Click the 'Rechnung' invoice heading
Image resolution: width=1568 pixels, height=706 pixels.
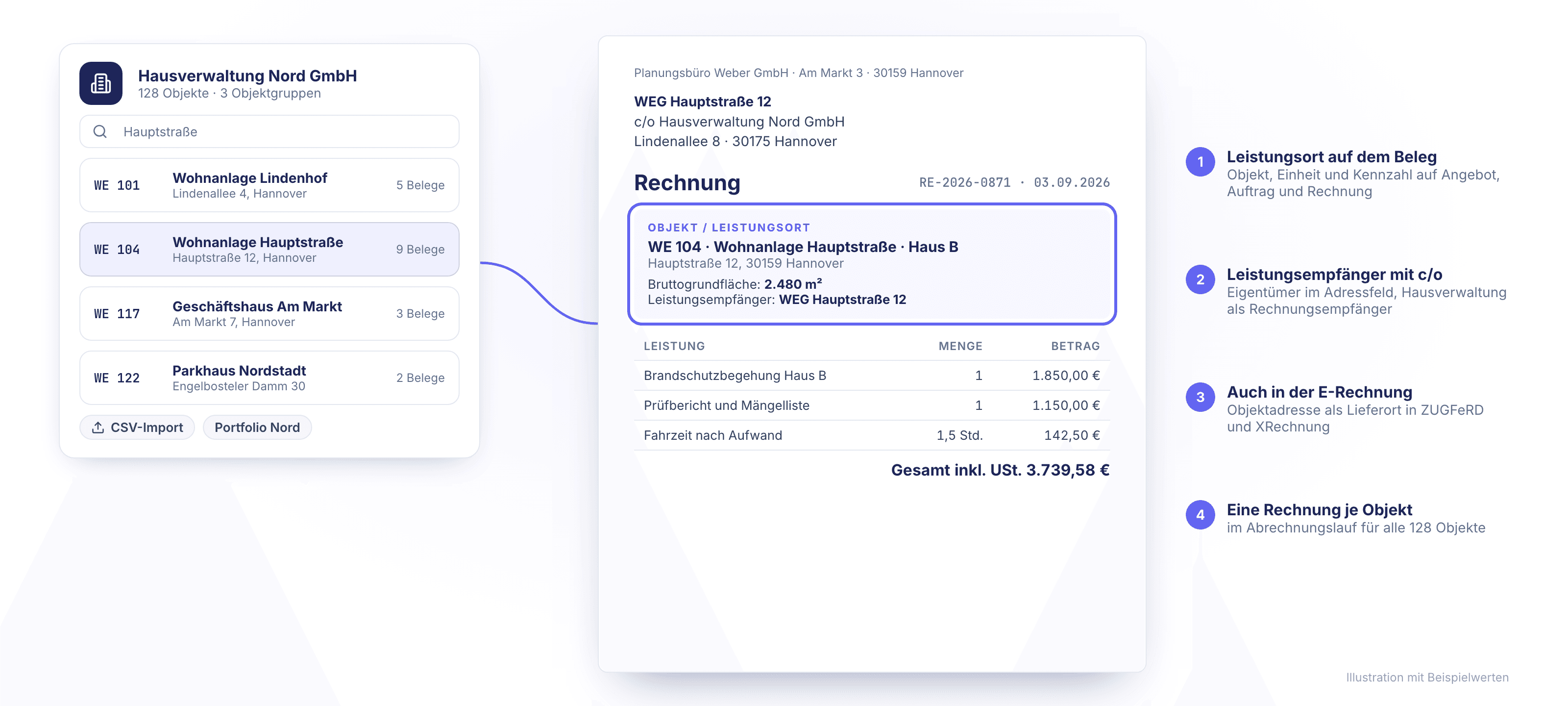[x=687, y=183]
